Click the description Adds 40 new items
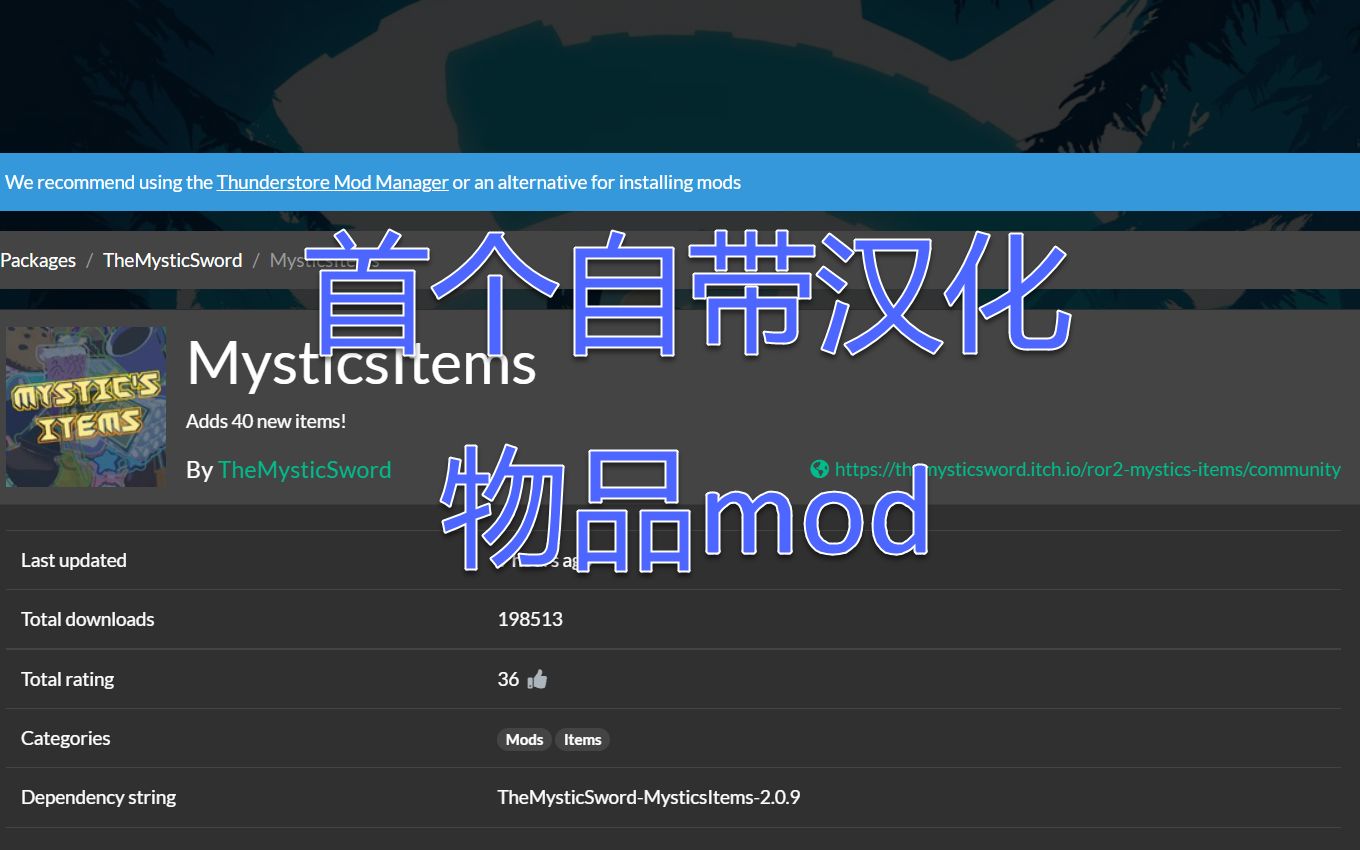 [265, 421]
